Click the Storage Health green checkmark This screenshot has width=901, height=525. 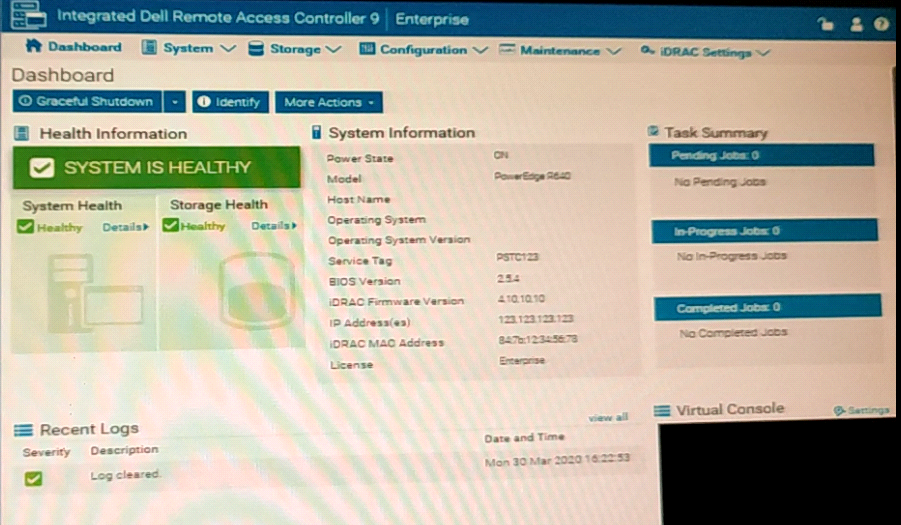[171, 226]
